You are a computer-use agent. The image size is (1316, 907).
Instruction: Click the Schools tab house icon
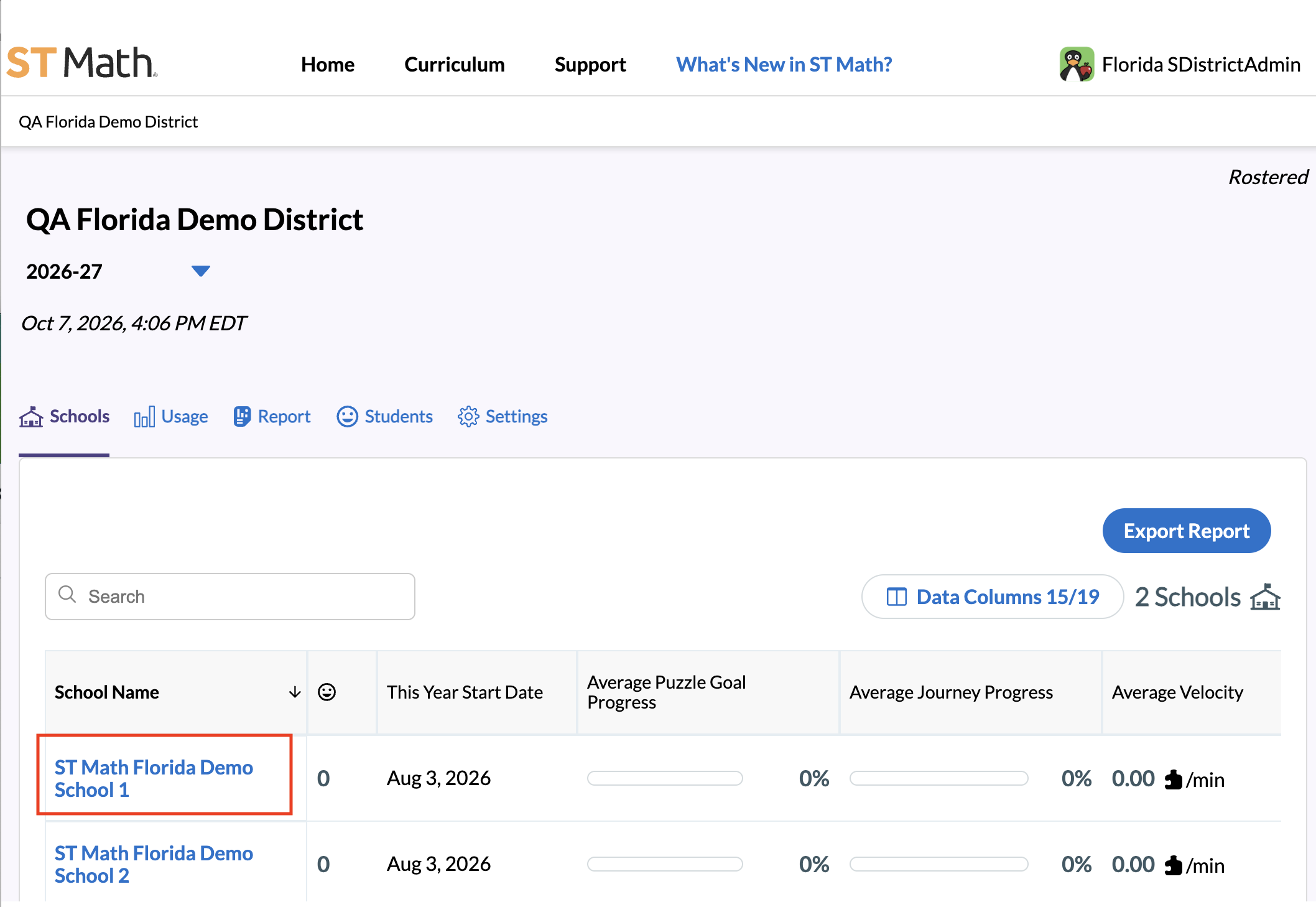[x=31, y=417]
